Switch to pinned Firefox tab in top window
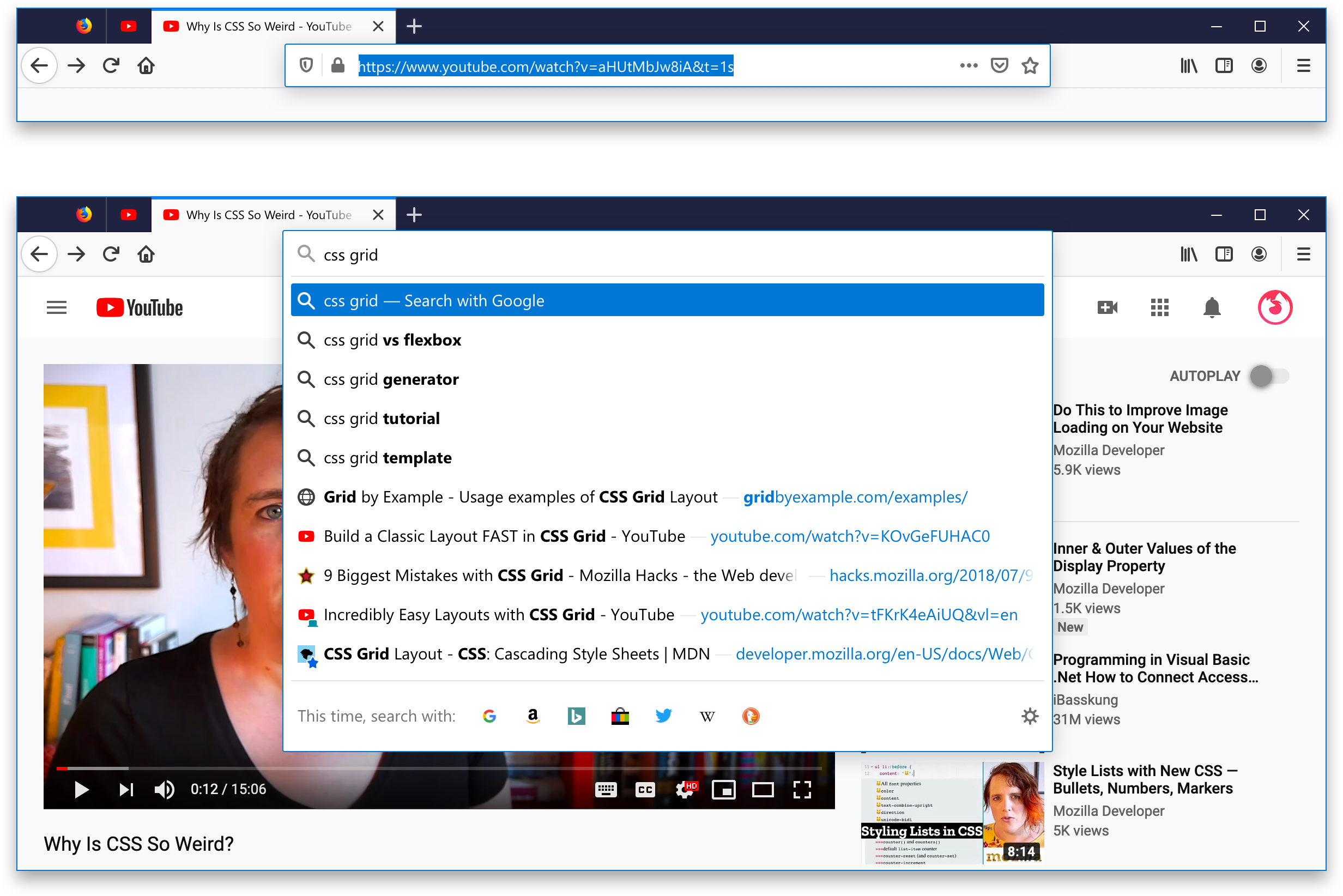 (x=84, y=26)
